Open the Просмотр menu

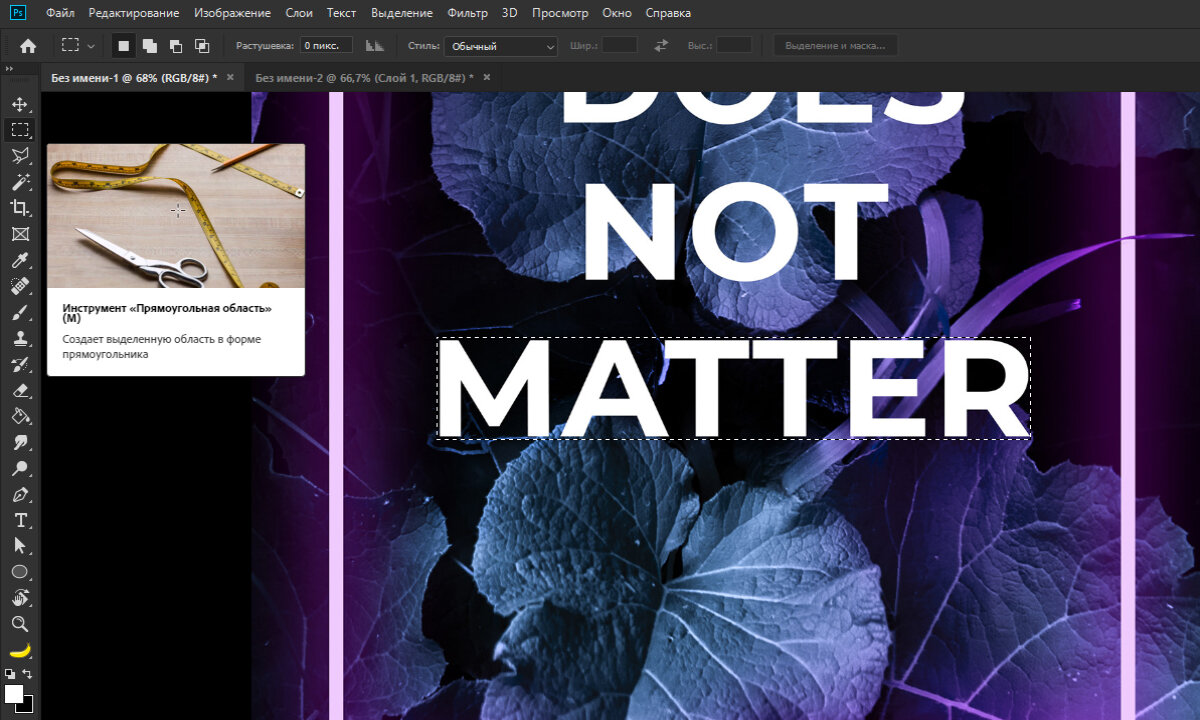point(560,13)
